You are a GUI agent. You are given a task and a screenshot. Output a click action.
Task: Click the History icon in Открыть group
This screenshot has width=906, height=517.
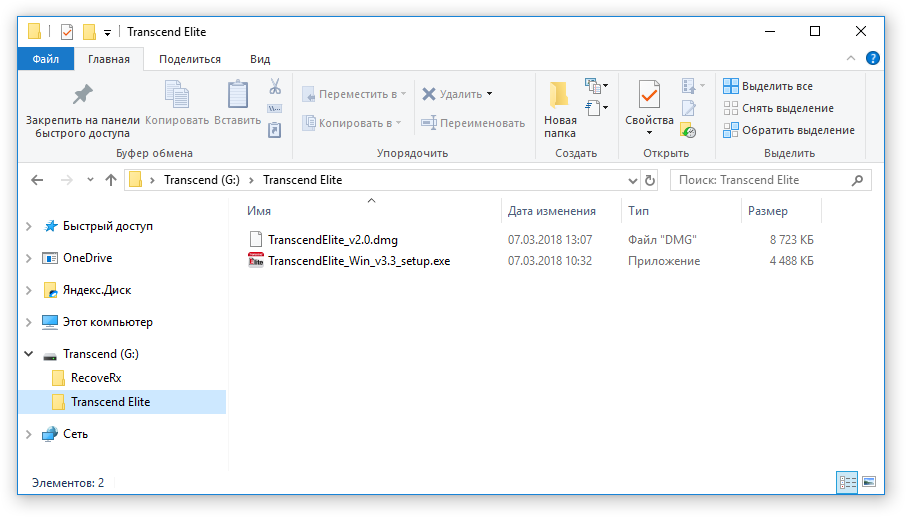tap(688, 131)
